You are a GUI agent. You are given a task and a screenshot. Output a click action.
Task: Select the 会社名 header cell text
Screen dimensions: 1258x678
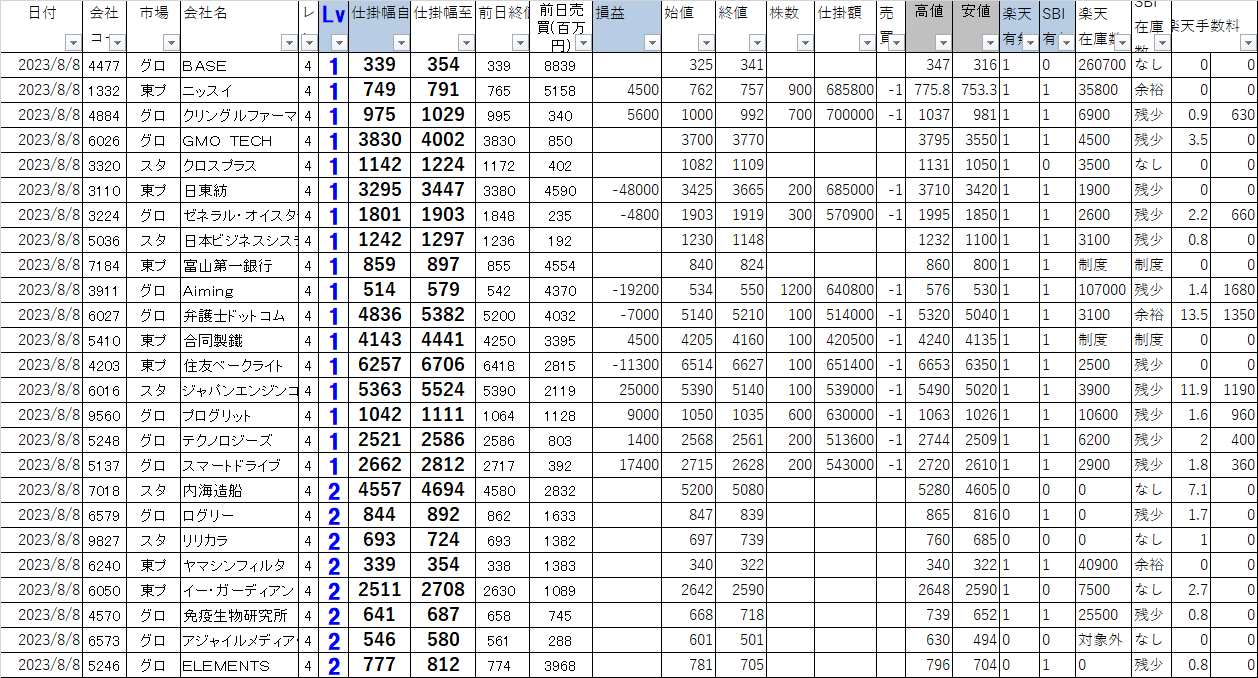click(205, 13)
